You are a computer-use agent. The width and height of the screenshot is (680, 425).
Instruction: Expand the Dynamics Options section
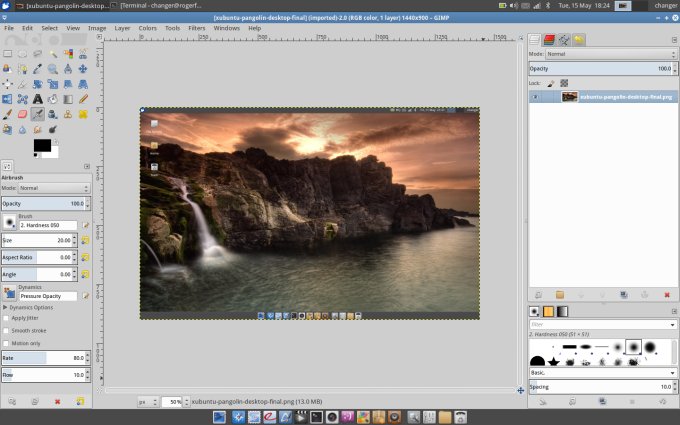[x=5, y=307]
